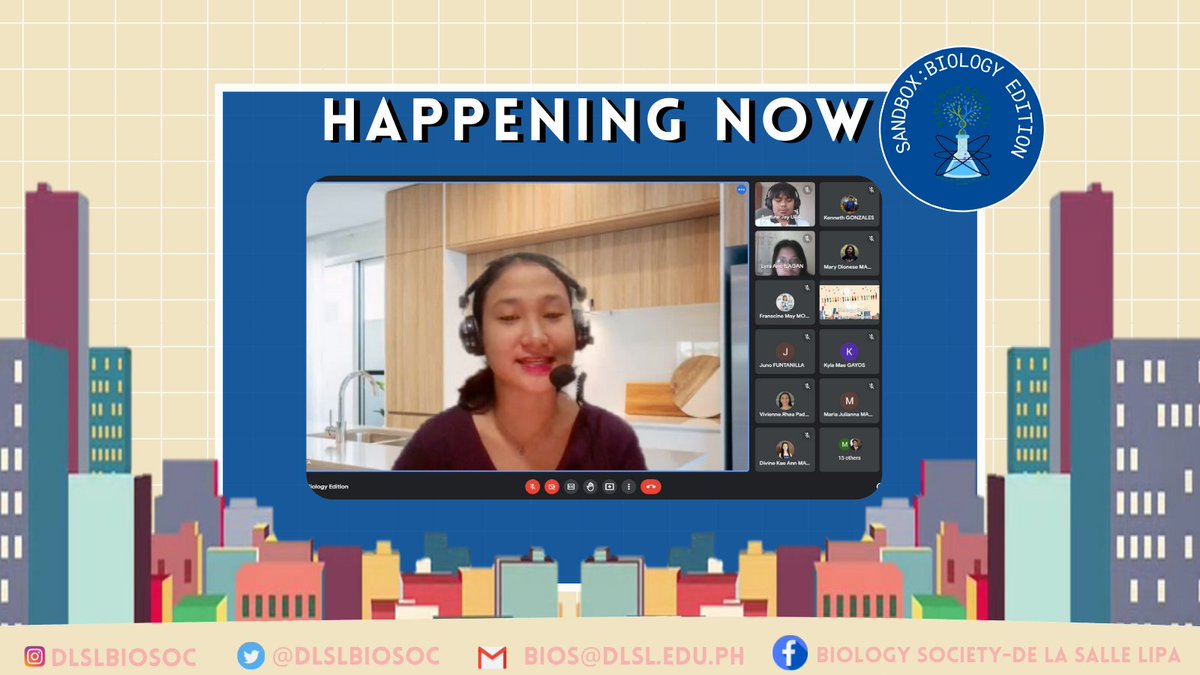Screen dimensions: 1200x675
Task: Click the Twitter bird icon in the footer
Action: pyautogui.click(x=250, y=657)
